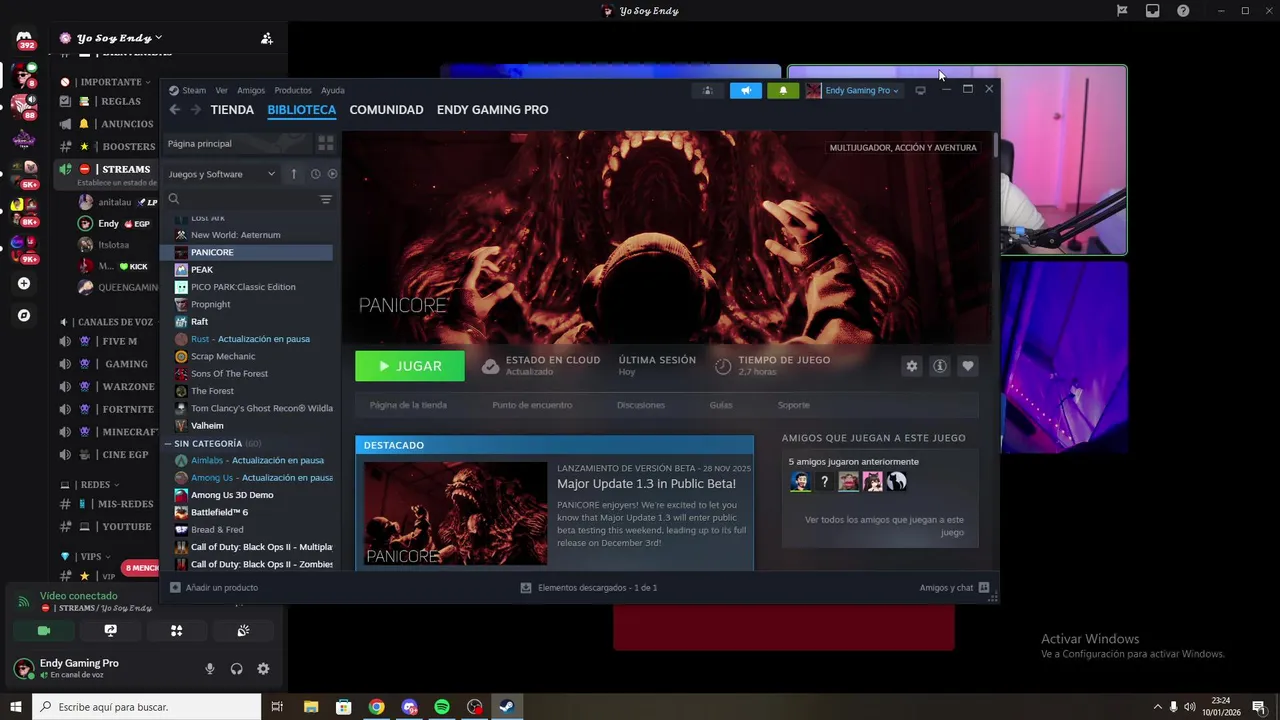Open the Ver menu

pyautogui.click(x=221, y=90)
